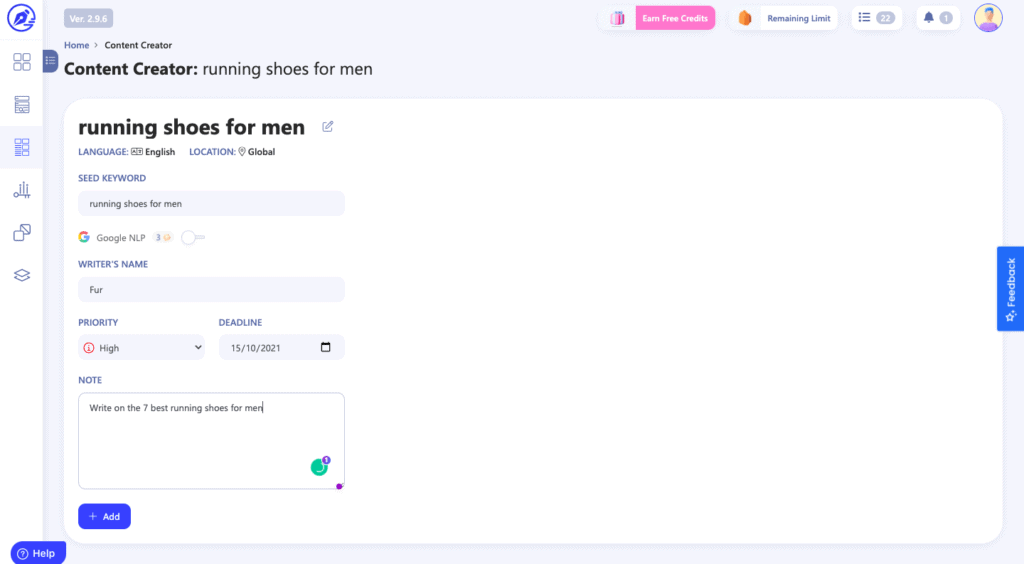The height and width of the screenshot is (564, 1024).
Task: Toggle the Google NLP switch
Action: [192, 238]
